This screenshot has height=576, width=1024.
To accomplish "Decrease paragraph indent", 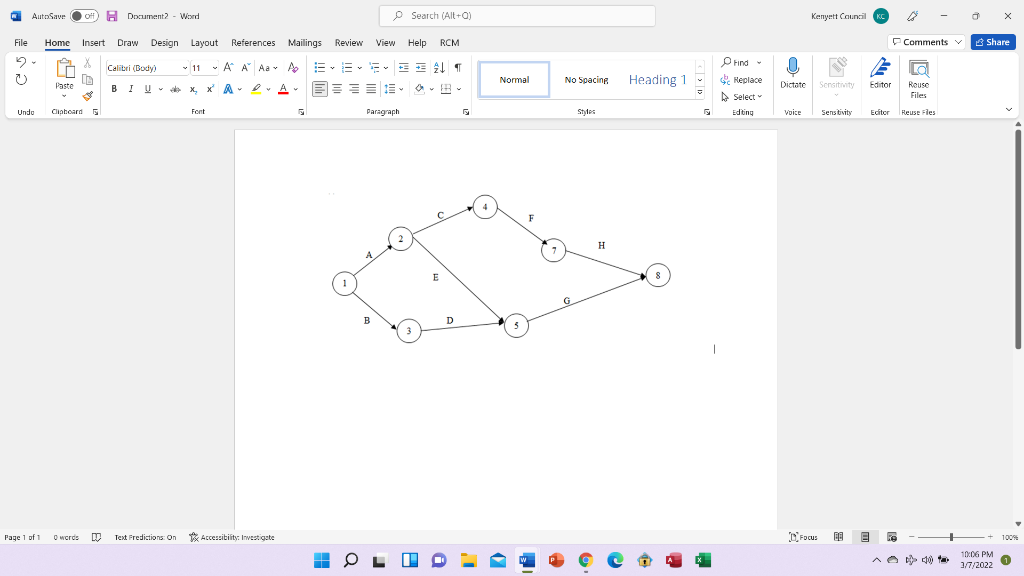I will [404, 67].
